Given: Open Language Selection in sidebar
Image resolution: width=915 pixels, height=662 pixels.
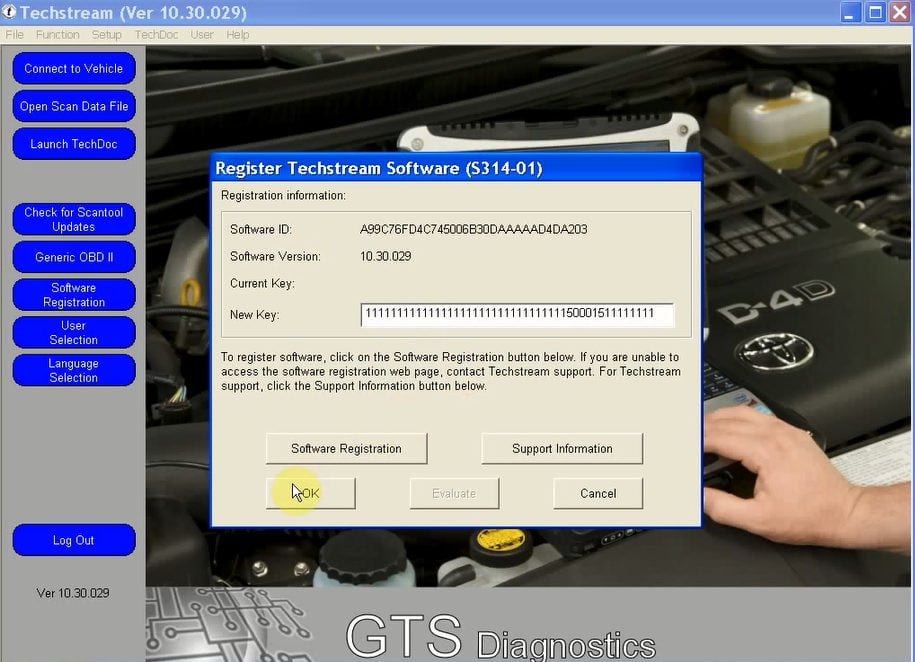Looking at the screenshot, I should click(x=74, y=370).
